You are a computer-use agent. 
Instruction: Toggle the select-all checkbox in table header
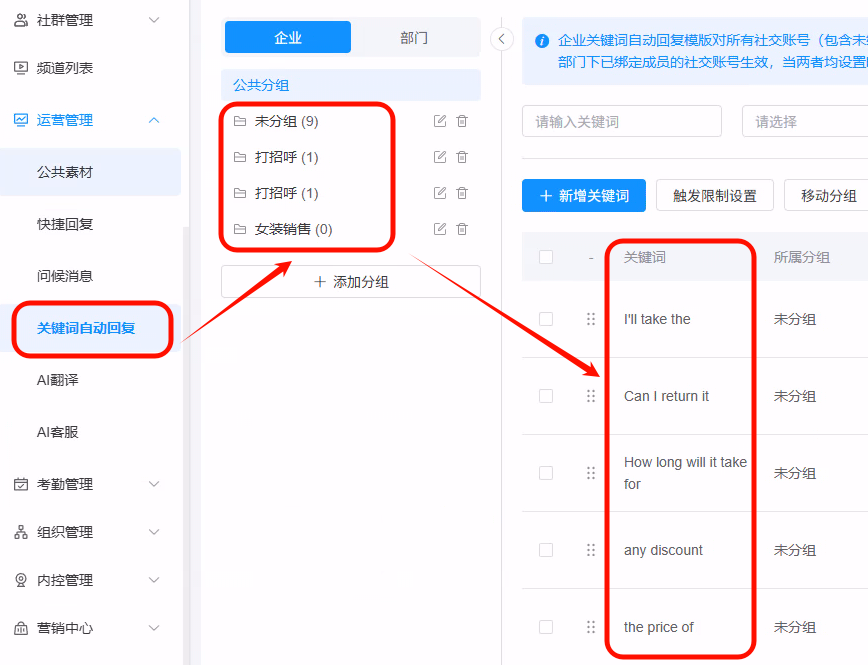(546, 256)
